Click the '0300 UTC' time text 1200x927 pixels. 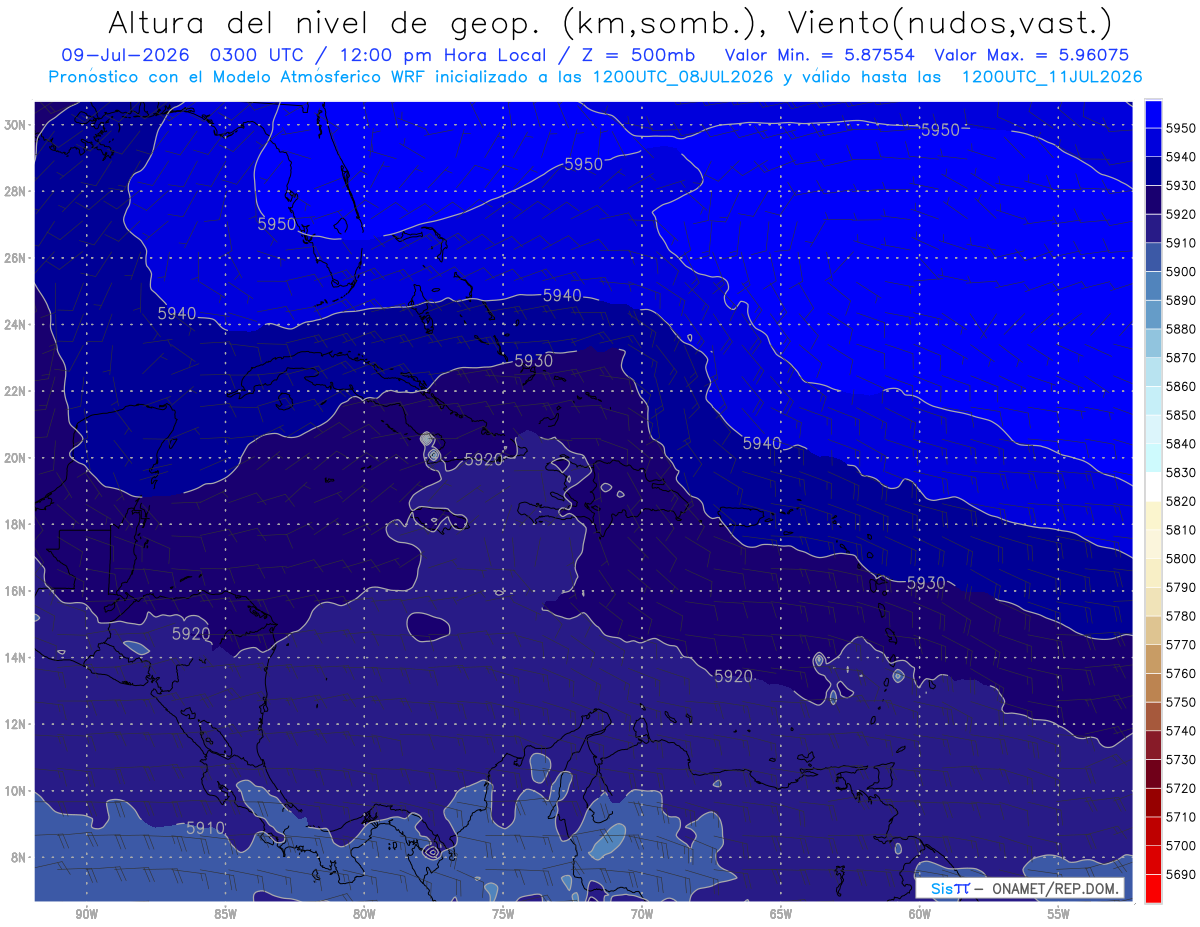coord(259,55)
